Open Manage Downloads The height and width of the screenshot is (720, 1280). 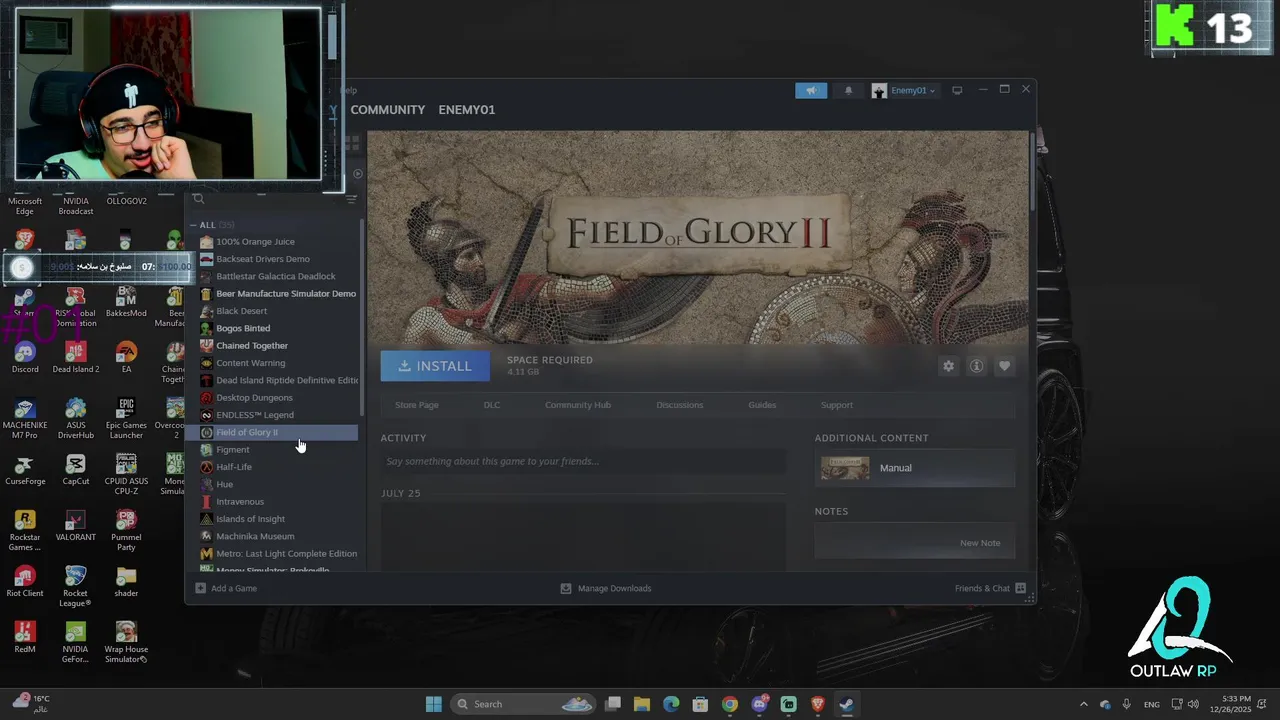click(x=606, y=588)
